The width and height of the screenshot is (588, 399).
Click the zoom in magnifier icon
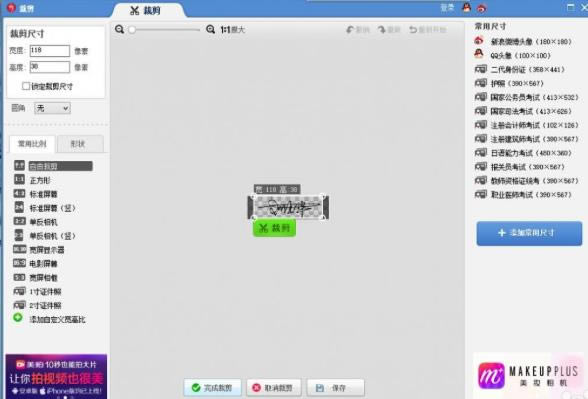pos(211,29)
